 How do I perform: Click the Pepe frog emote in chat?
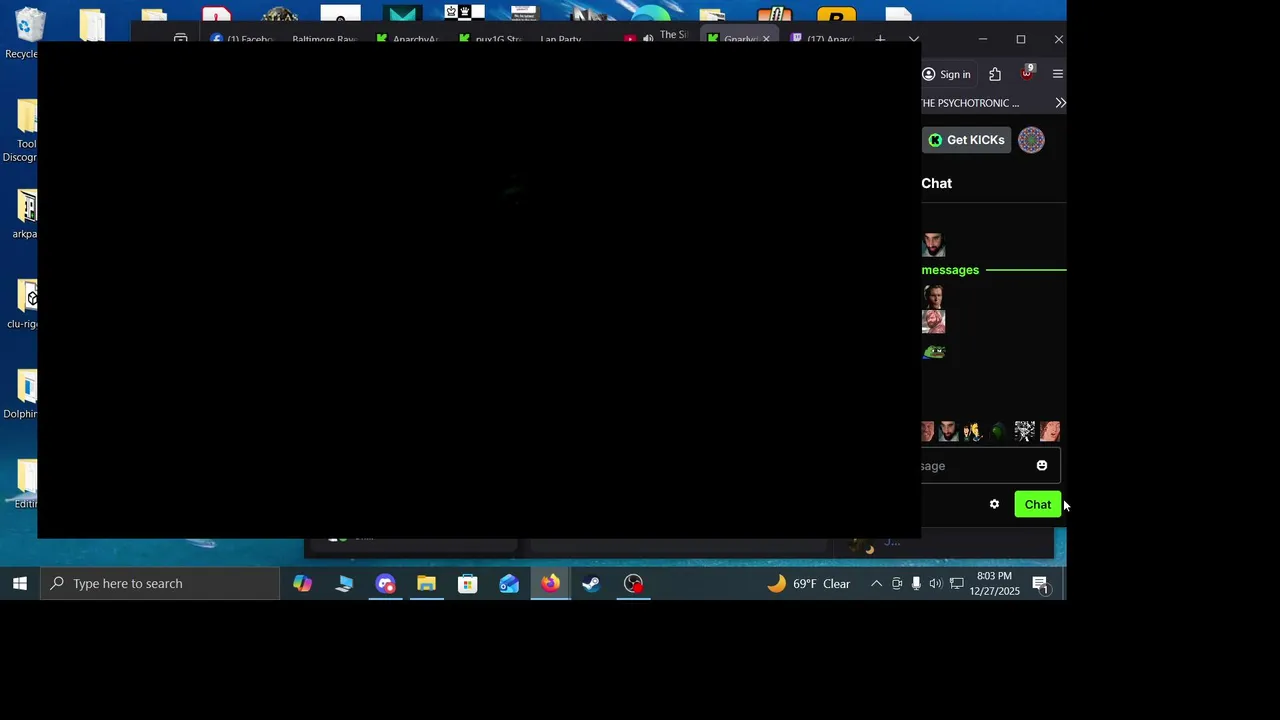(x=934, y=352)
